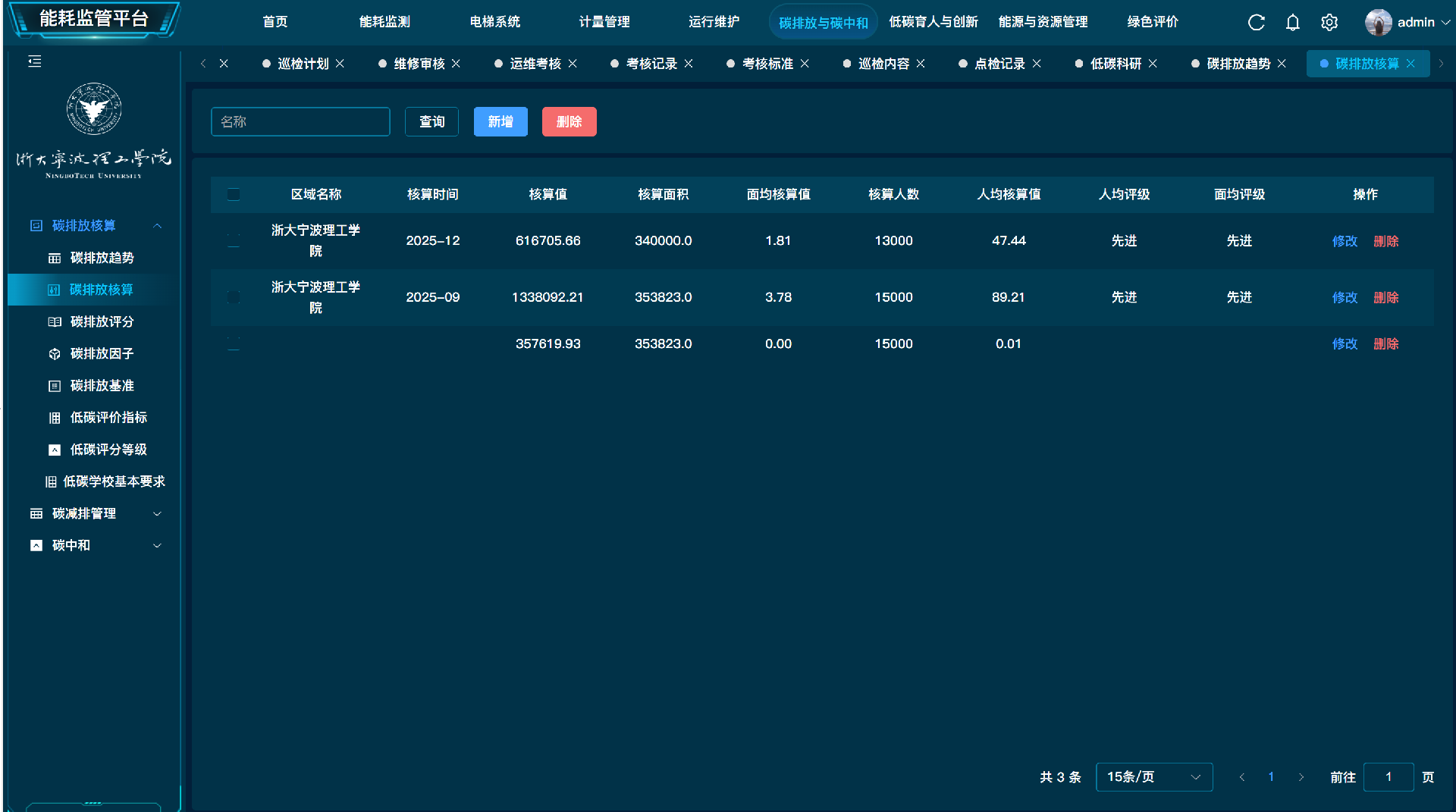
Task: Check the 2025-12 row checkbox
Action: tap(234, 241)
